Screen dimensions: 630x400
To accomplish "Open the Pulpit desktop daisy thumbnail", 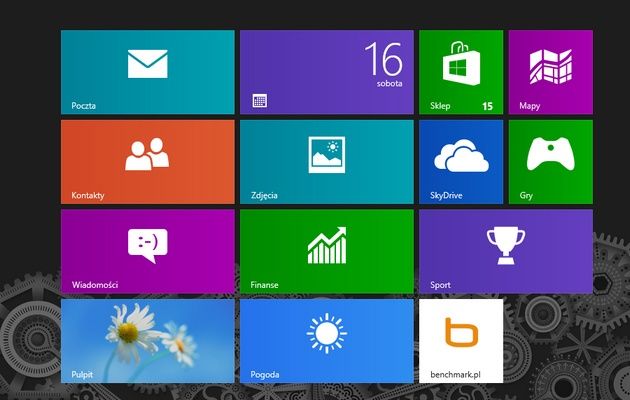I will 147,341.
